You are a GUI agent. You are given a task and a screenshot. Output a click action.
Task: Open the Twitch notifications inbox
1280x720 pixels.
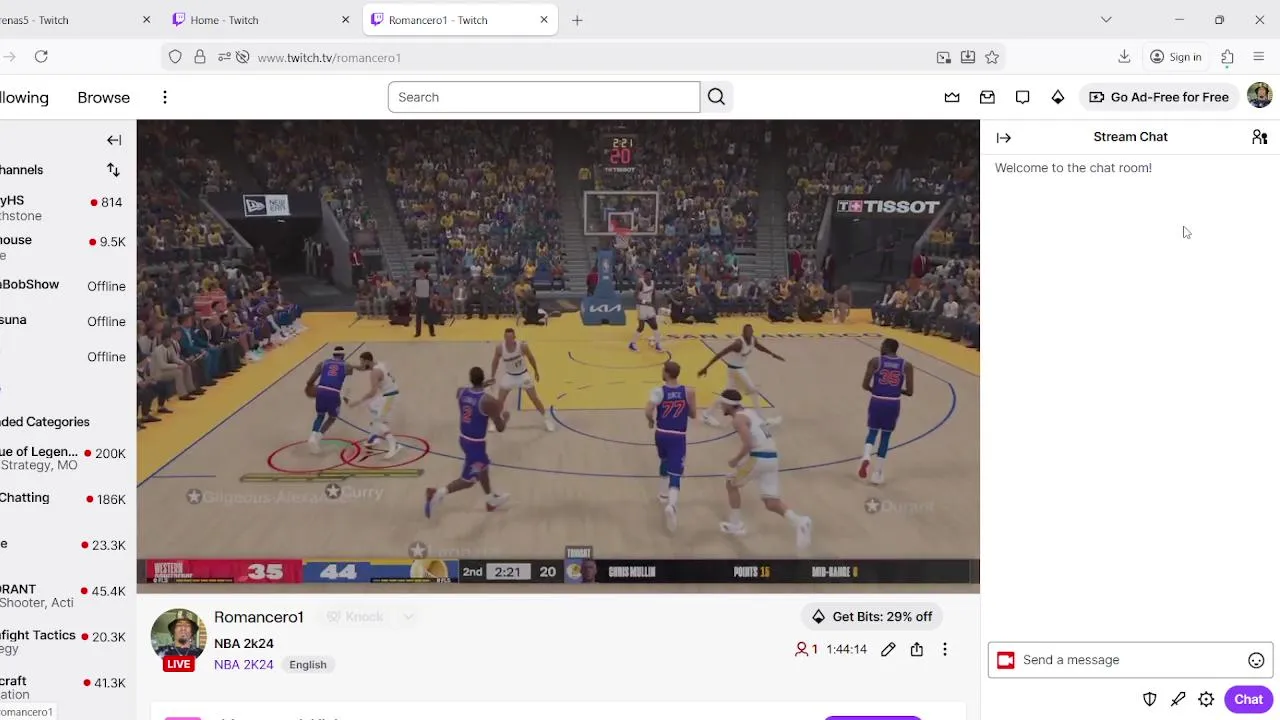(987, 97)
